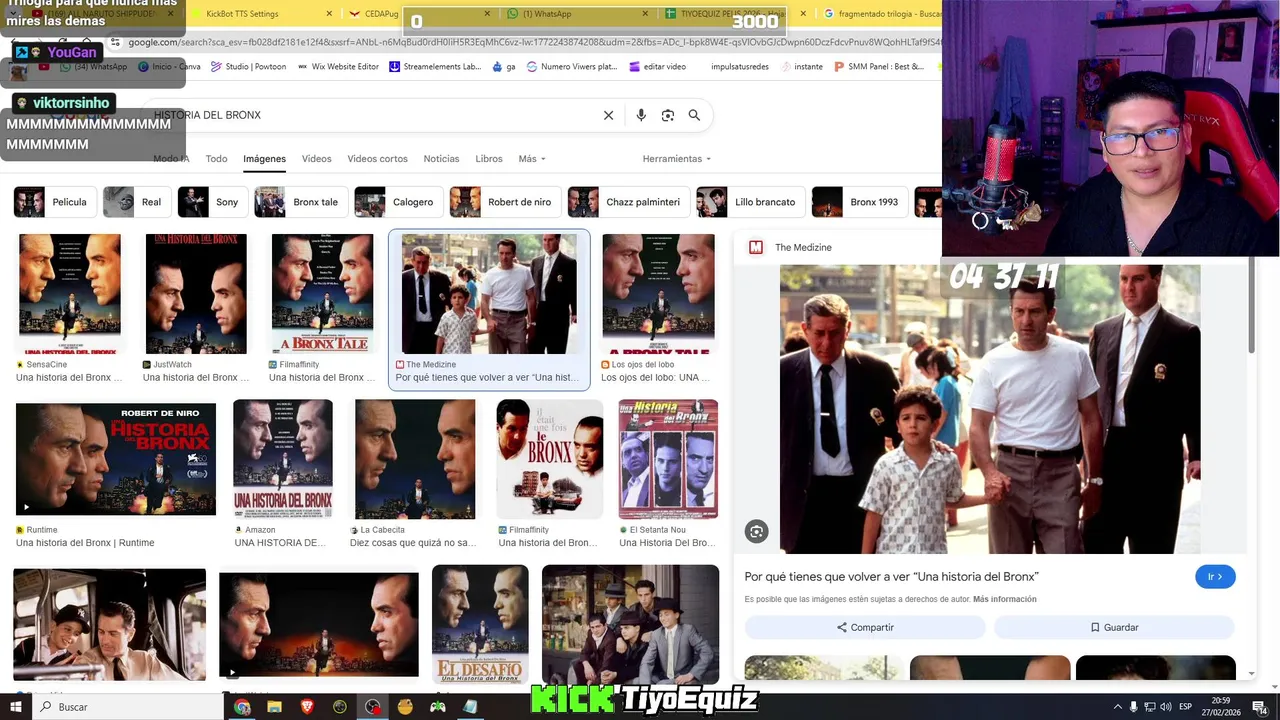Viewport: 1280px width, 720px height.
Task: Click the volume icon in system tray
Action: [1166, 707]
